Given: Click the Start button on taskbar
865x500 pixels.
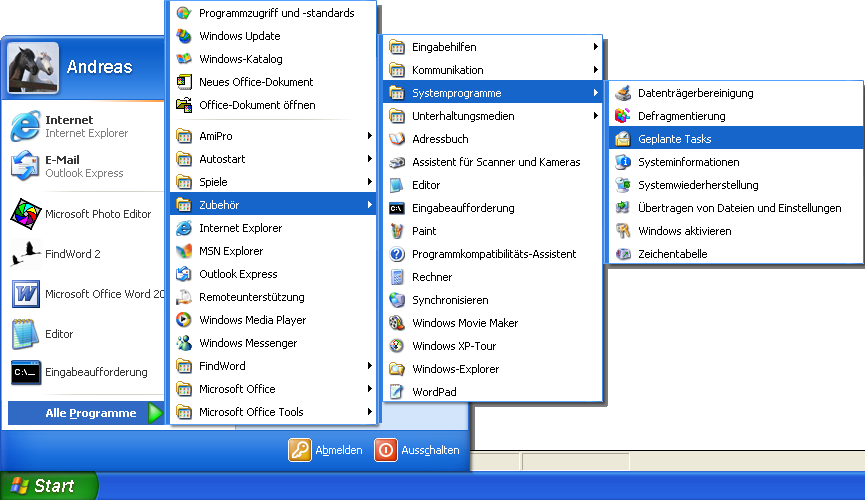Looking at the screenshot, I should click(48, 486).
